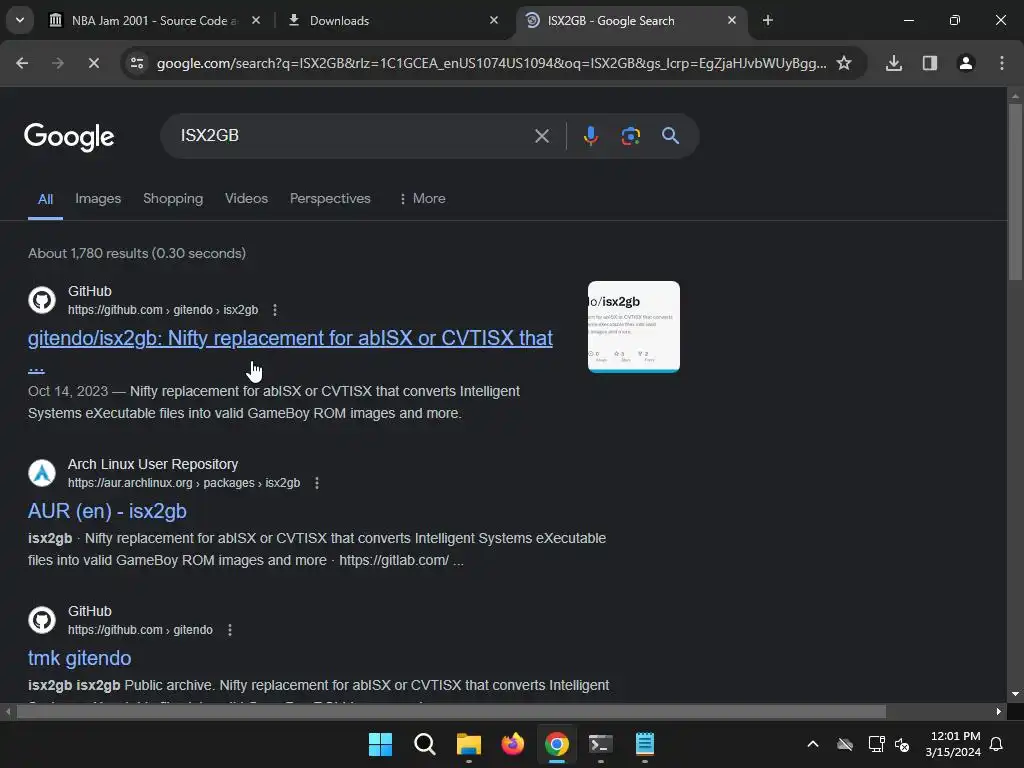Click GitHub favicon of tmk gitendo result
1024x768 pixels.
pos(42,620)
